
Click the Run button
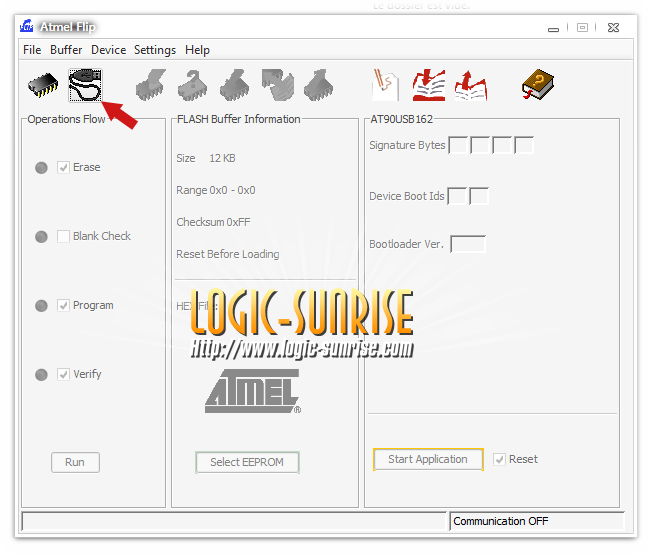pos(75,462)
